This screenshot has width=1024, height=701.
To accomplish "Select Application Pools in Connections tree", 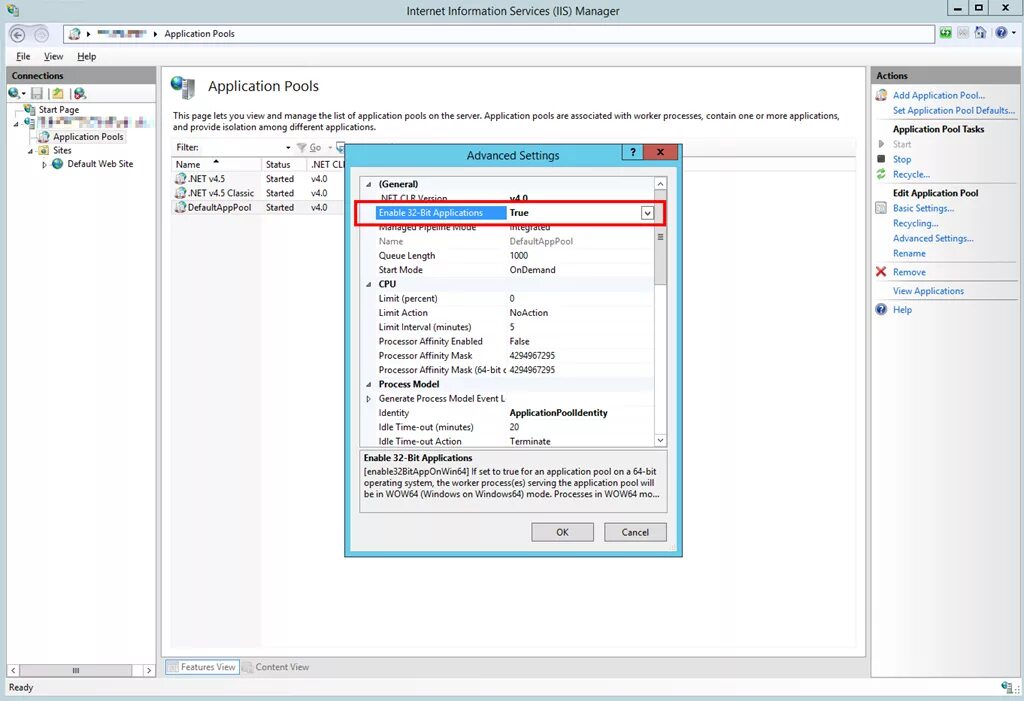I will pyautogui.click(x=88, y=137).
